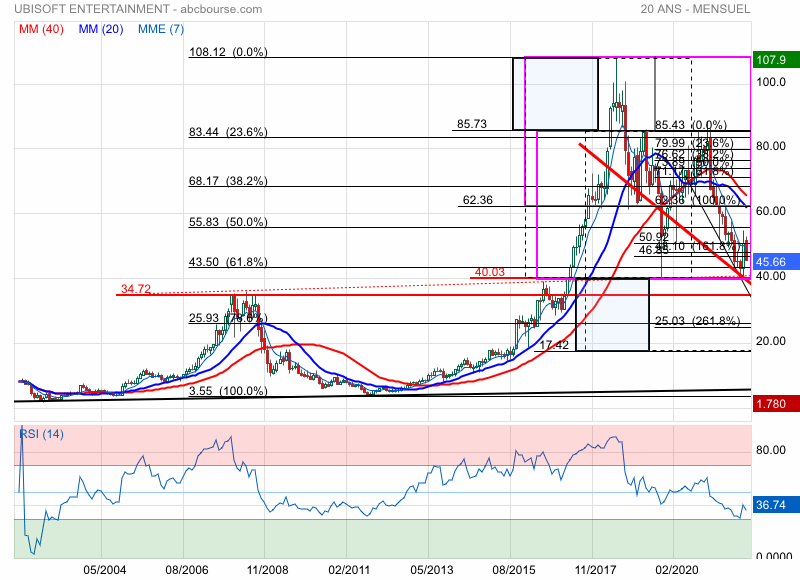This screenshot has height=580, width=800.
Task: Click the 55.83 (50.0%) Fibonacci label
Action: coord(228,221)
